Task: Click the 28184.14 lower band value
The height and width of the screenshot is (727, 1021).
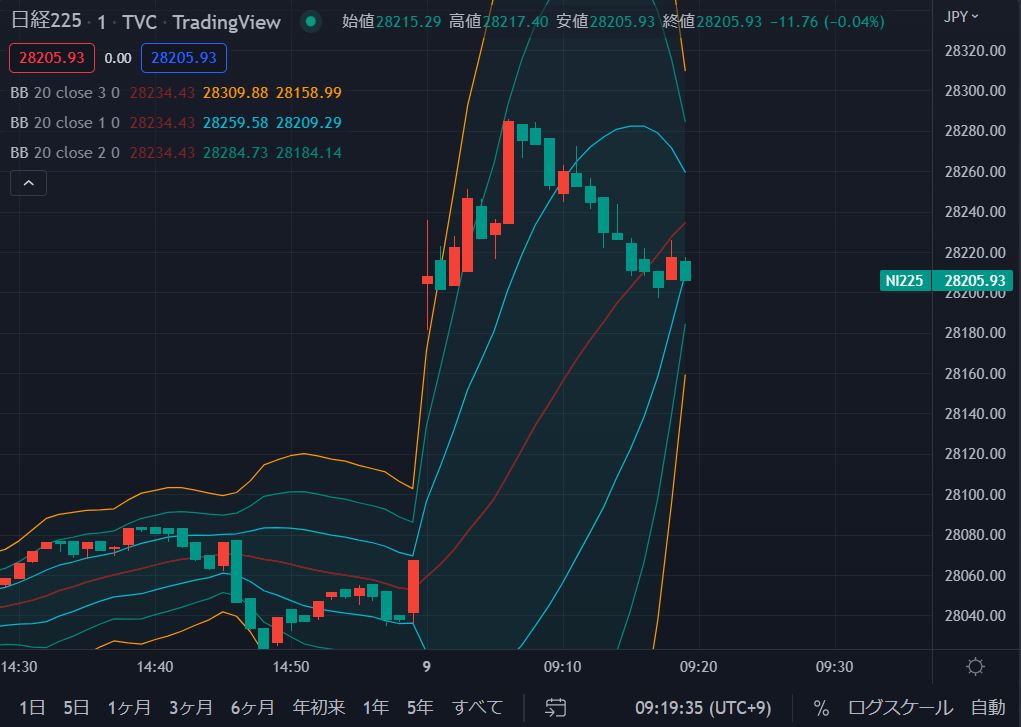Action: (309, 152)
